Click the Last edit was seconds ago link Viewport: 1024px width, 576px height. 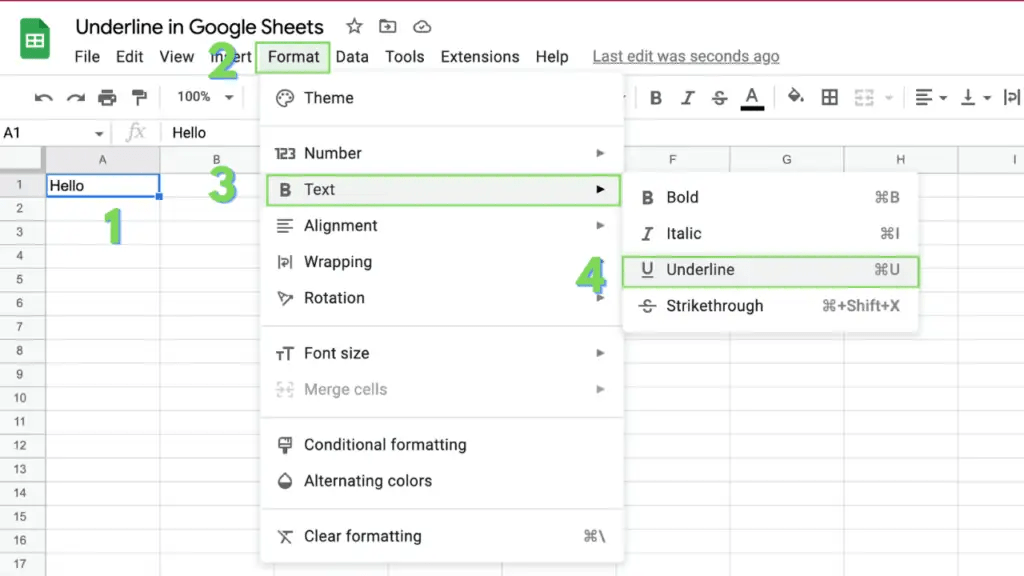coord(685,56)
